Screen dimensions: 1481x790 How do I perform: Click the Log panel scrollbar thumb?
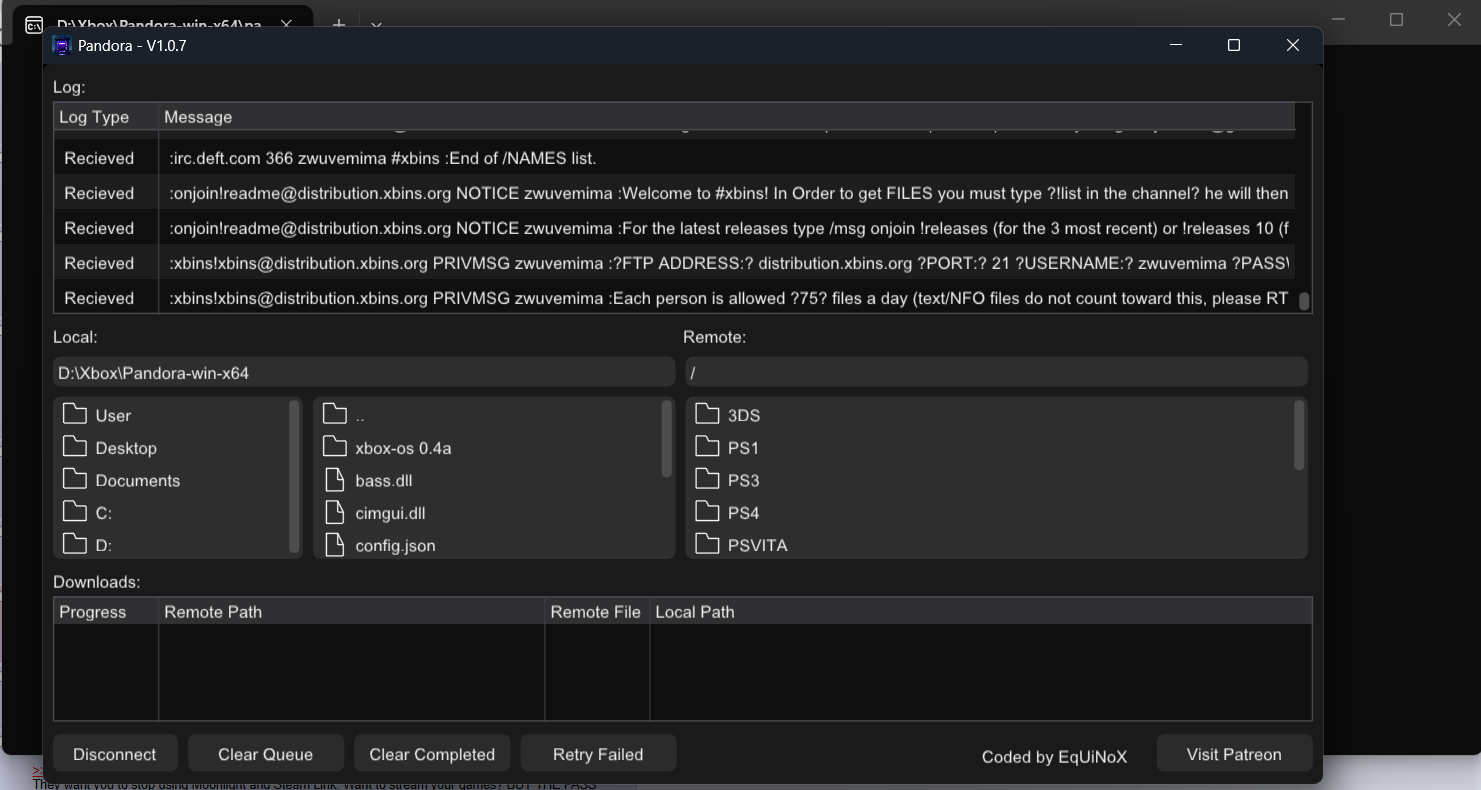tap(1304, 301)
